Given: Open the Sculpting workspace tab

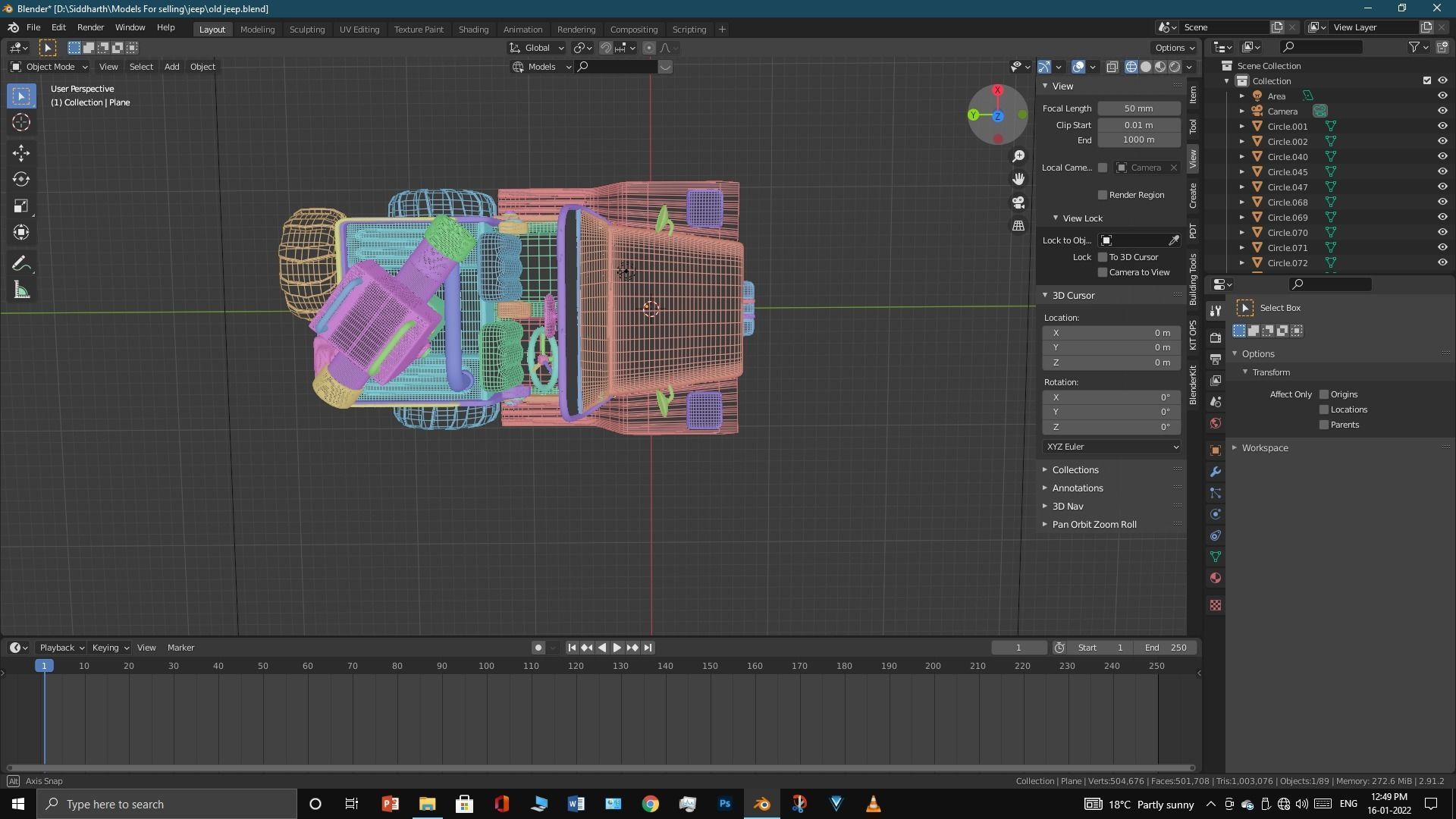Looking at the screenshot, I should pyautogui.click(x=306, y=30).
